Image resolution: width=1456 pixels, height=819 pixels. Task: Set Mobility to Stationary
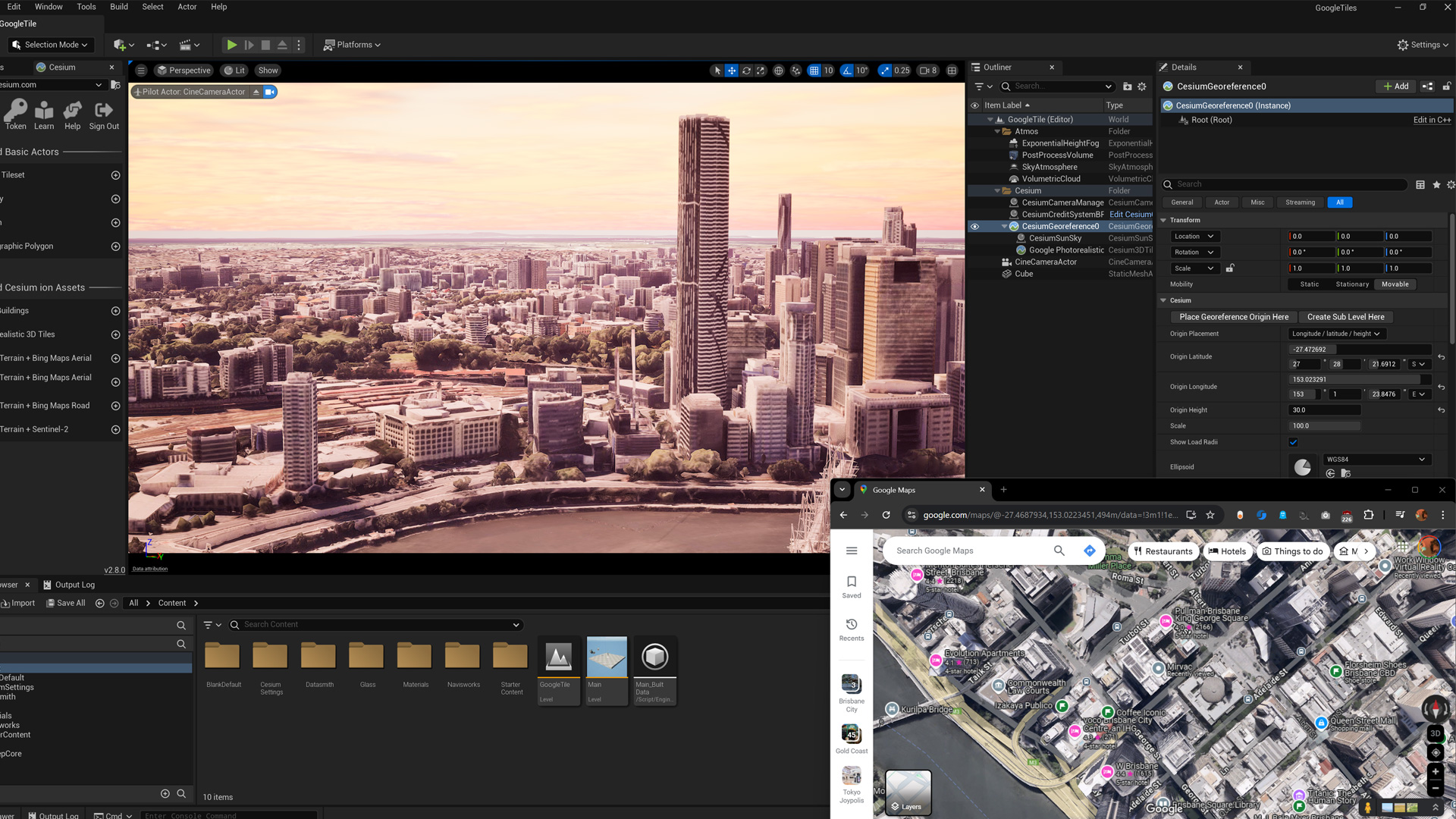tap(1352, 284)
